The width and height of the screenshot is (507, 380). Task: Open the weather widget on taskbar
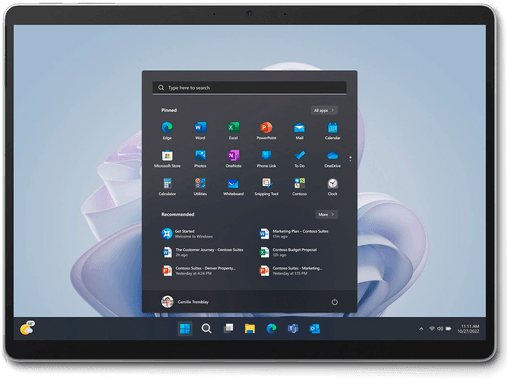(x=27, y=328)
